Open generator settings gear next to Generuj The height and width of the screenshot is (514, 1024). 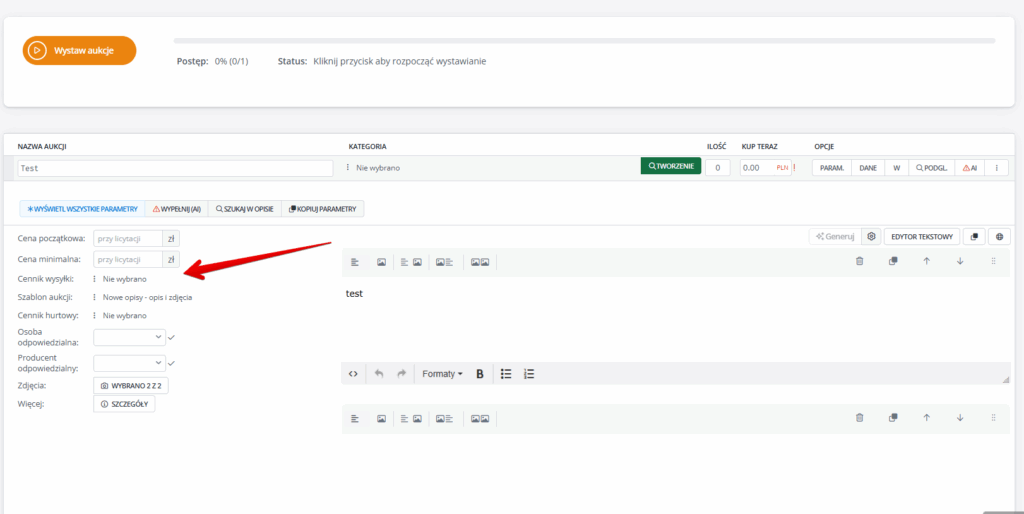coord(872,237)
